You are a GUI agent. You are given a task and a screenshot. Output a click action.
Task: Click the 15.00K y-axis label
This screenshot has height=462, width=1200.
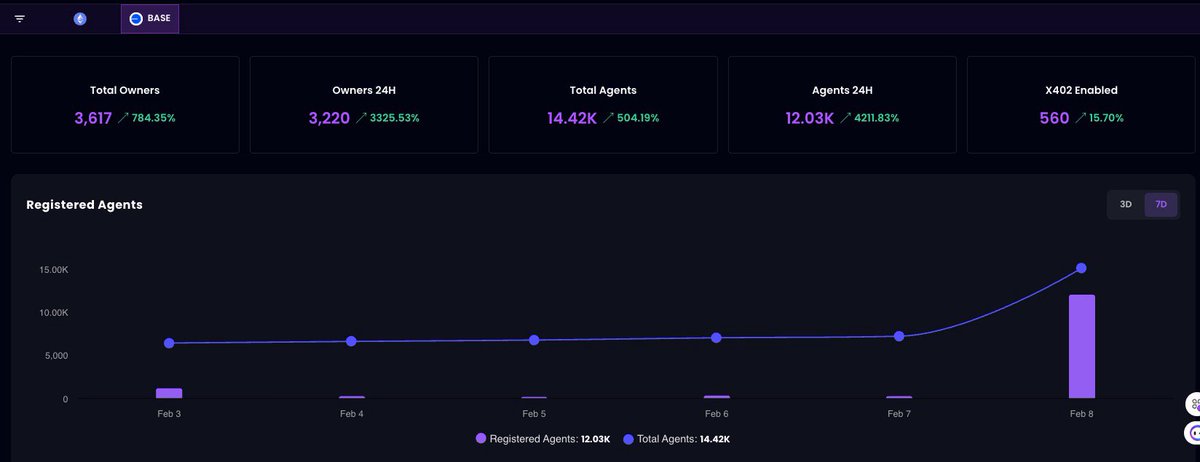tap(52, 270)
